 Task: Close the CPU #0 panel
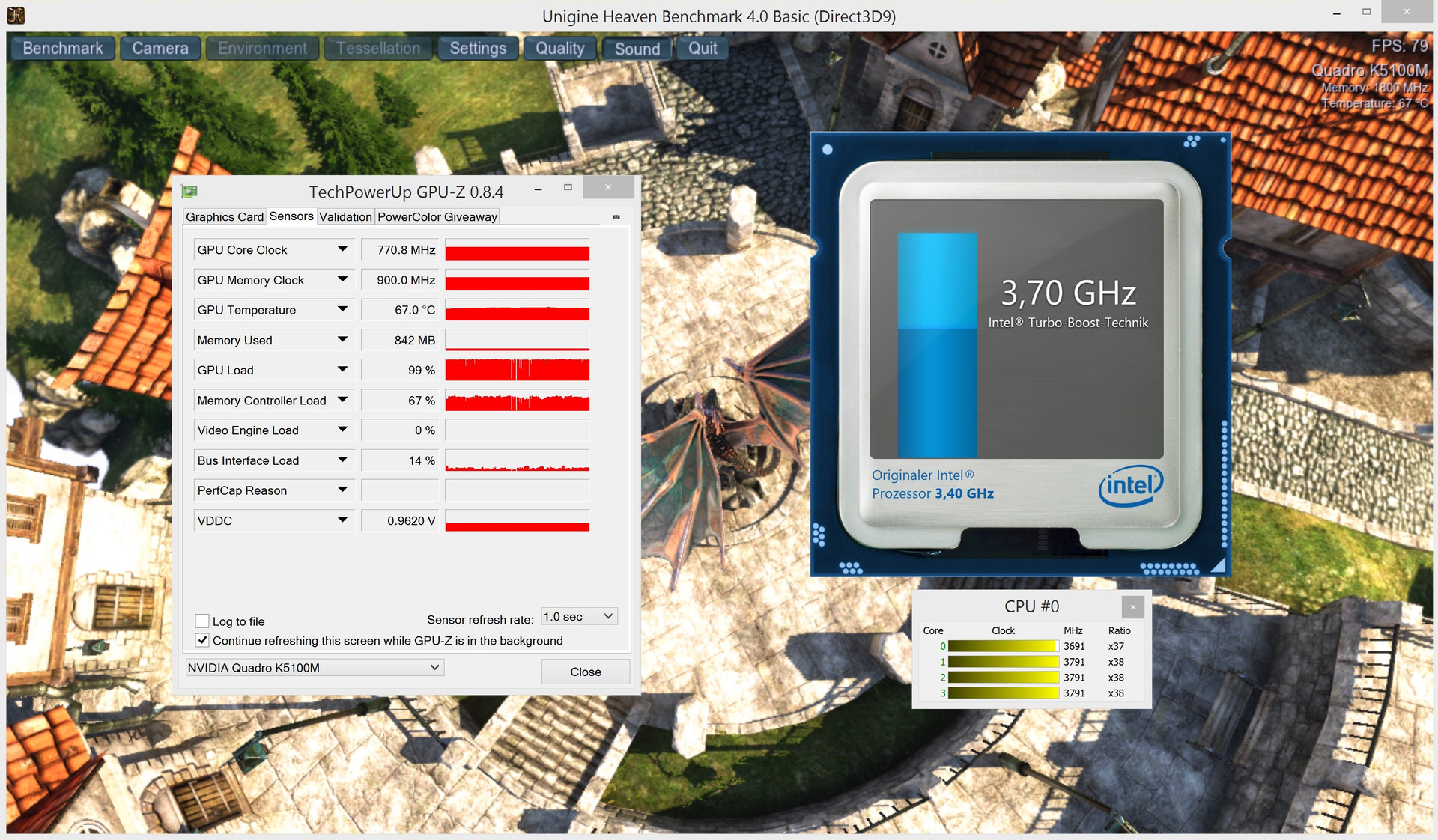pyautogui.click(x=1133, y=606)
